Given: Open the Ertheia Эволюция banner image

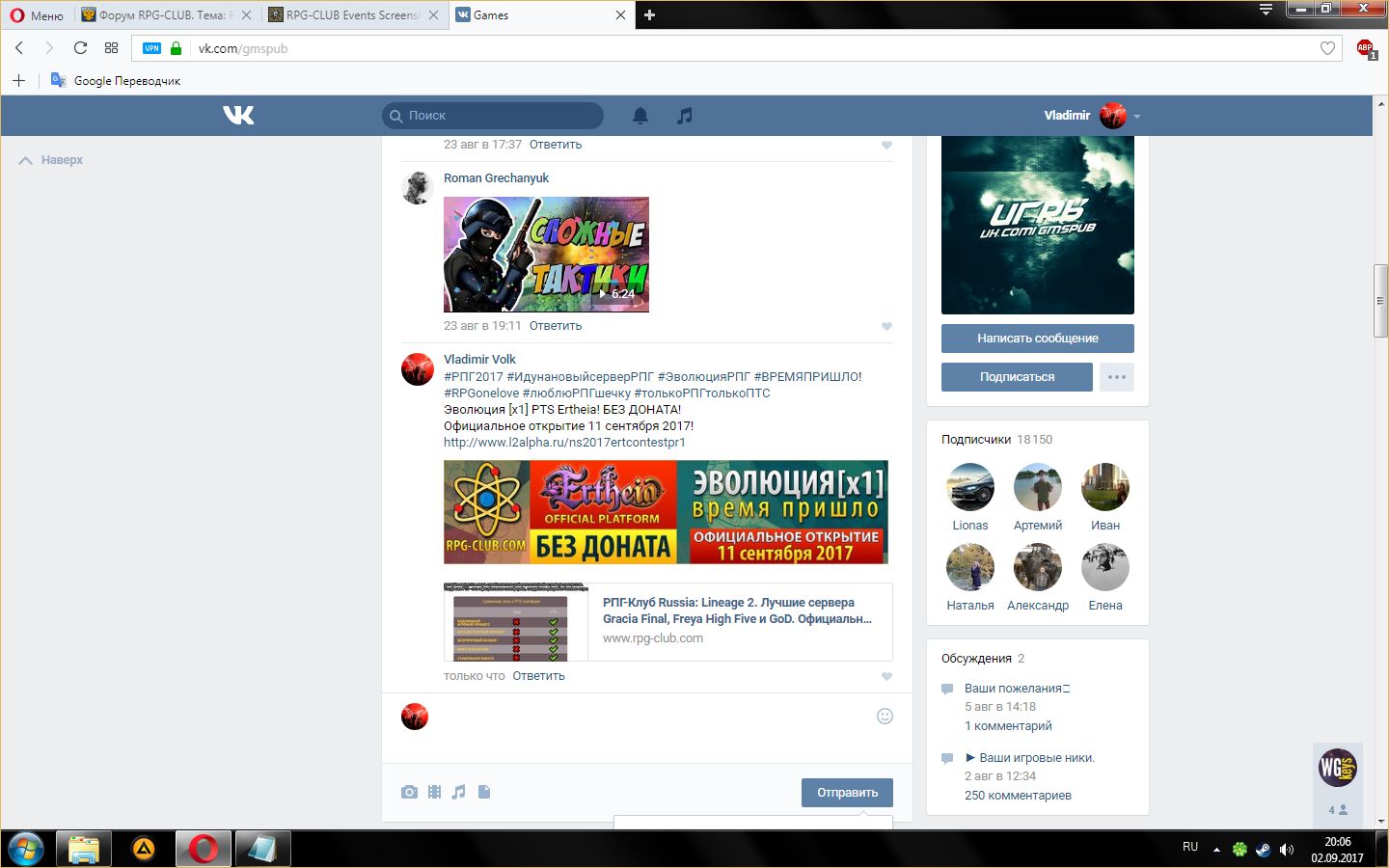Looking at the screenshot, I should point(666,512).
